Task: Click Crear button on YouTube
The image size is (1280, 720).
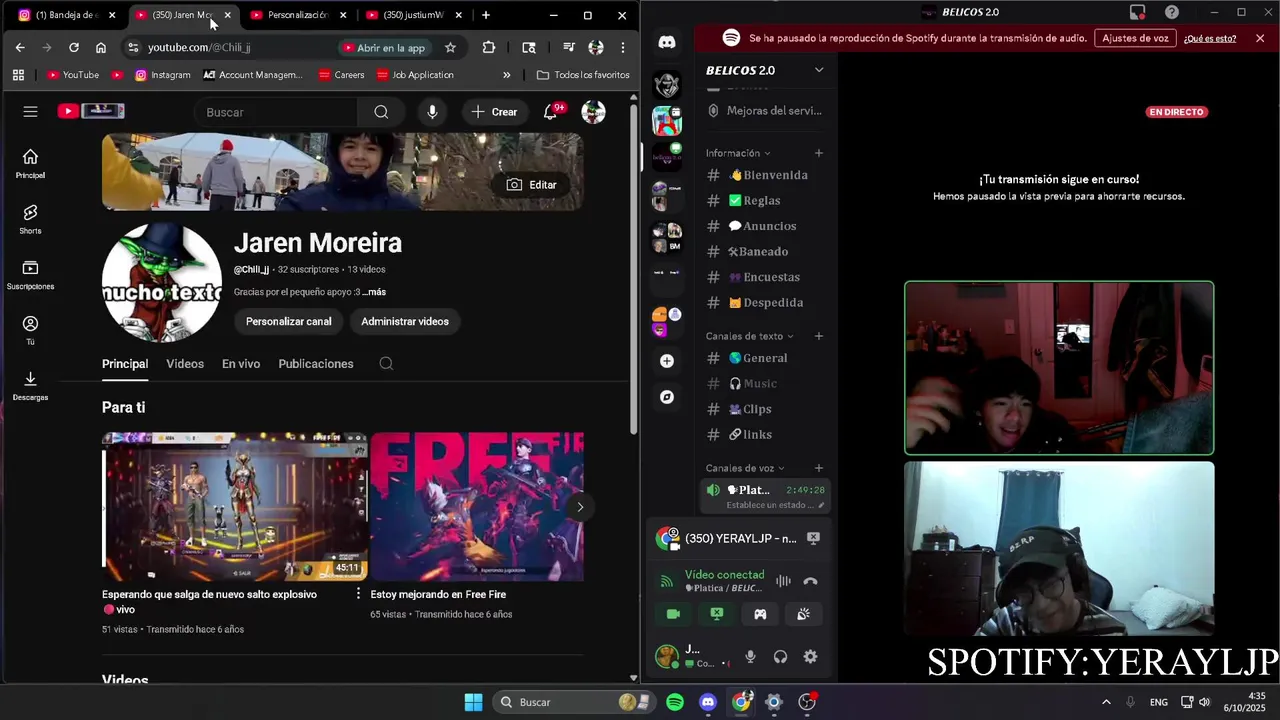Action: point(494,112)
